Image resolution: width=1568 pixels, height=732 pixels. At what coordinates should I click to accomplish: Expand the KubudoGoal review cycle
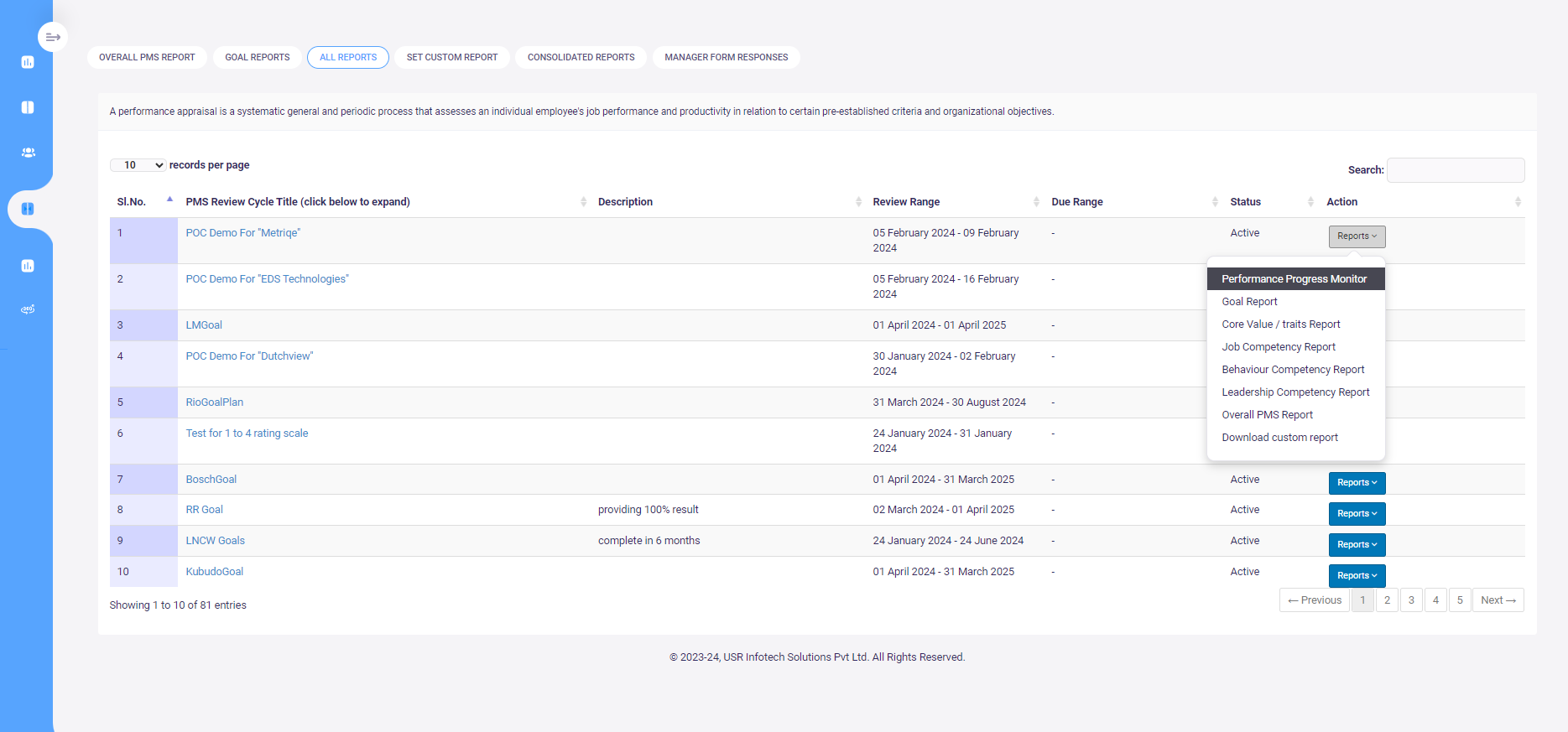point(215,572)
